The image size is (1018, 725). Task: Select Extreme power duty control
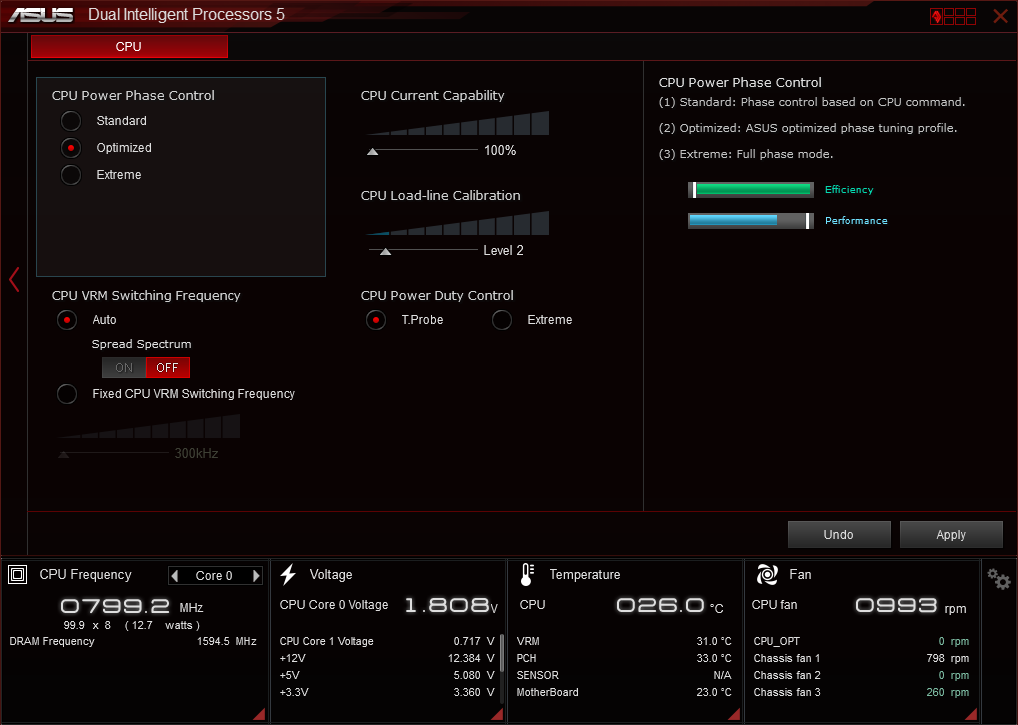tap(502, 320)
